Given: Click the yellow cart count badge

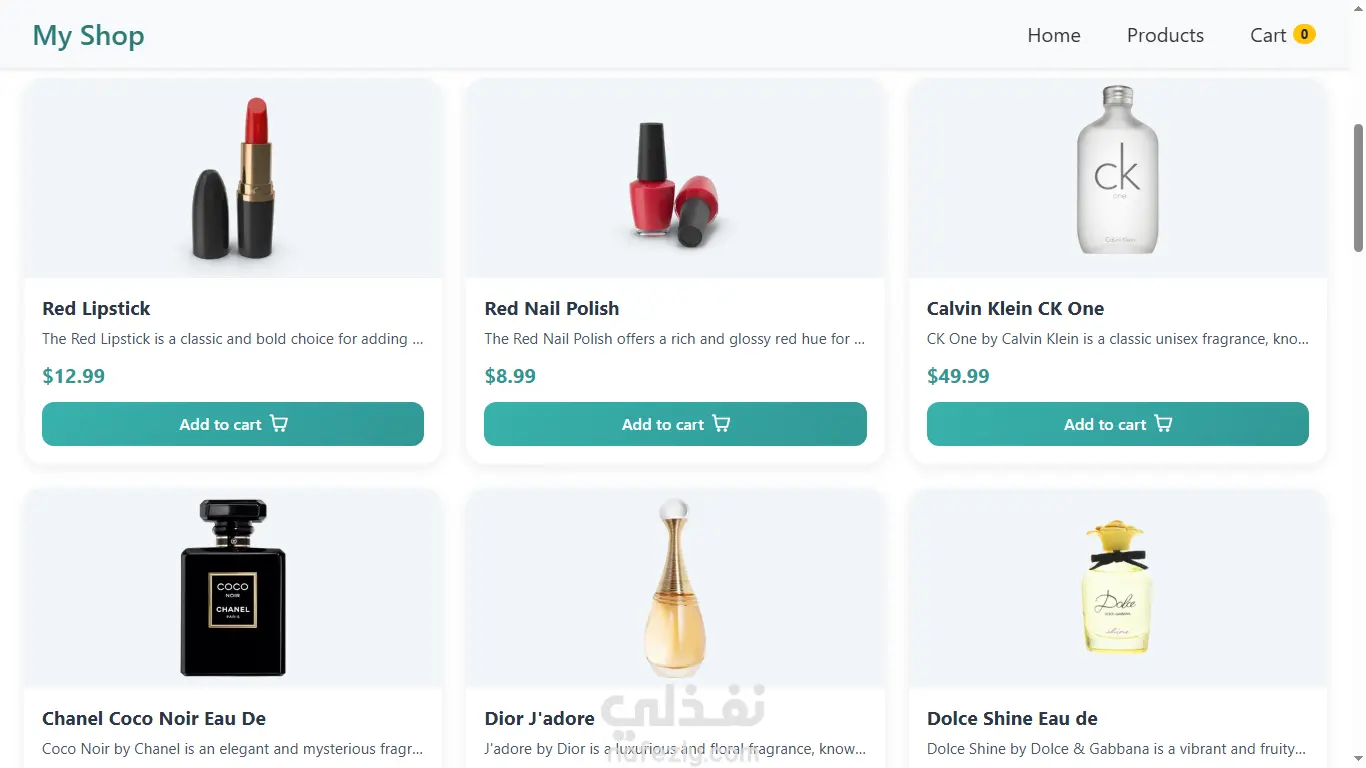Looking at the screenshot, I should [x=1304, y=35].
